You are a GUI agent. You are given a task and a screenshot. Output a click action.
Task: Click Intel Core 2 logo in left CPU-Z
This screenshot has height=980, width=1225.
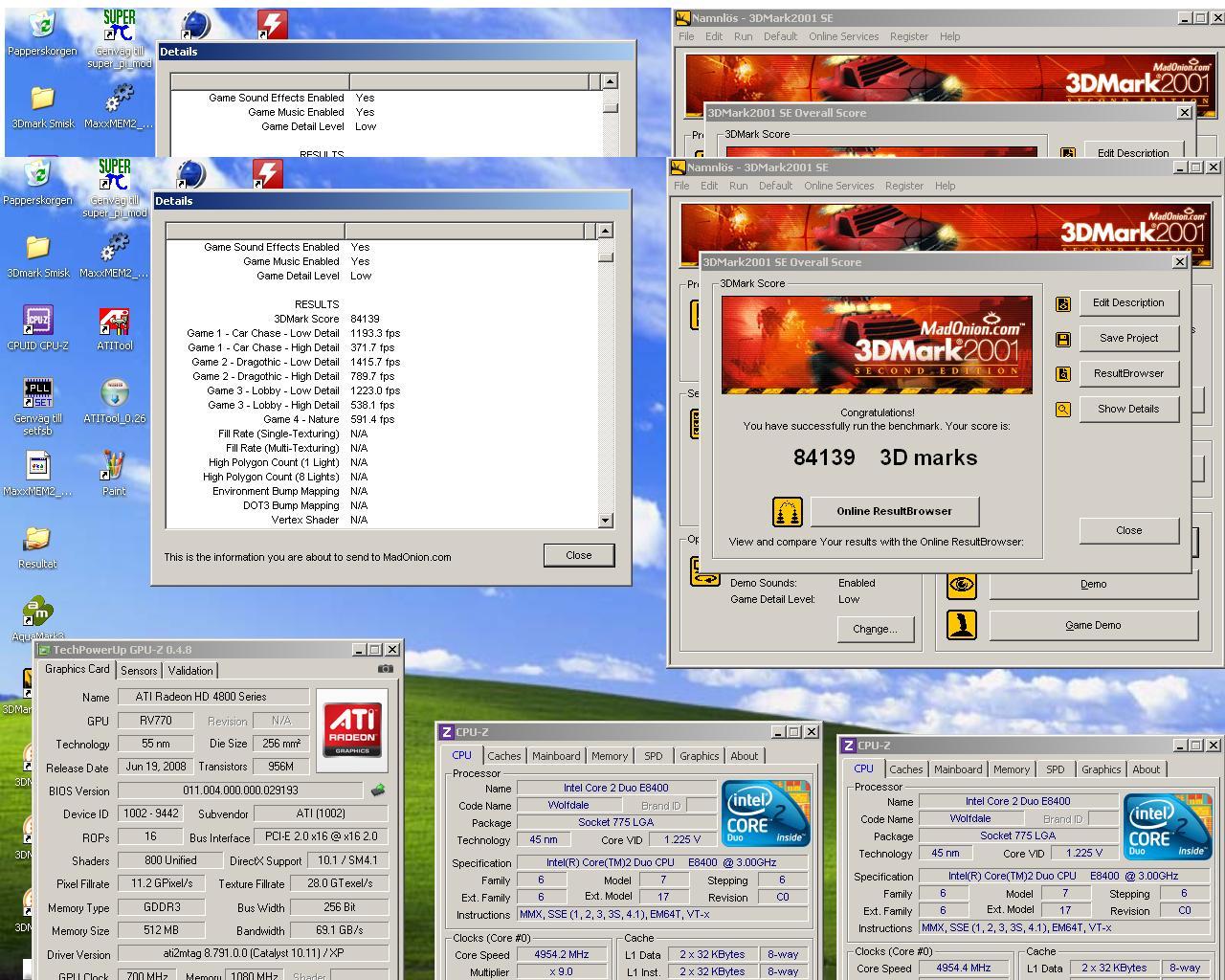coord(766,813)
